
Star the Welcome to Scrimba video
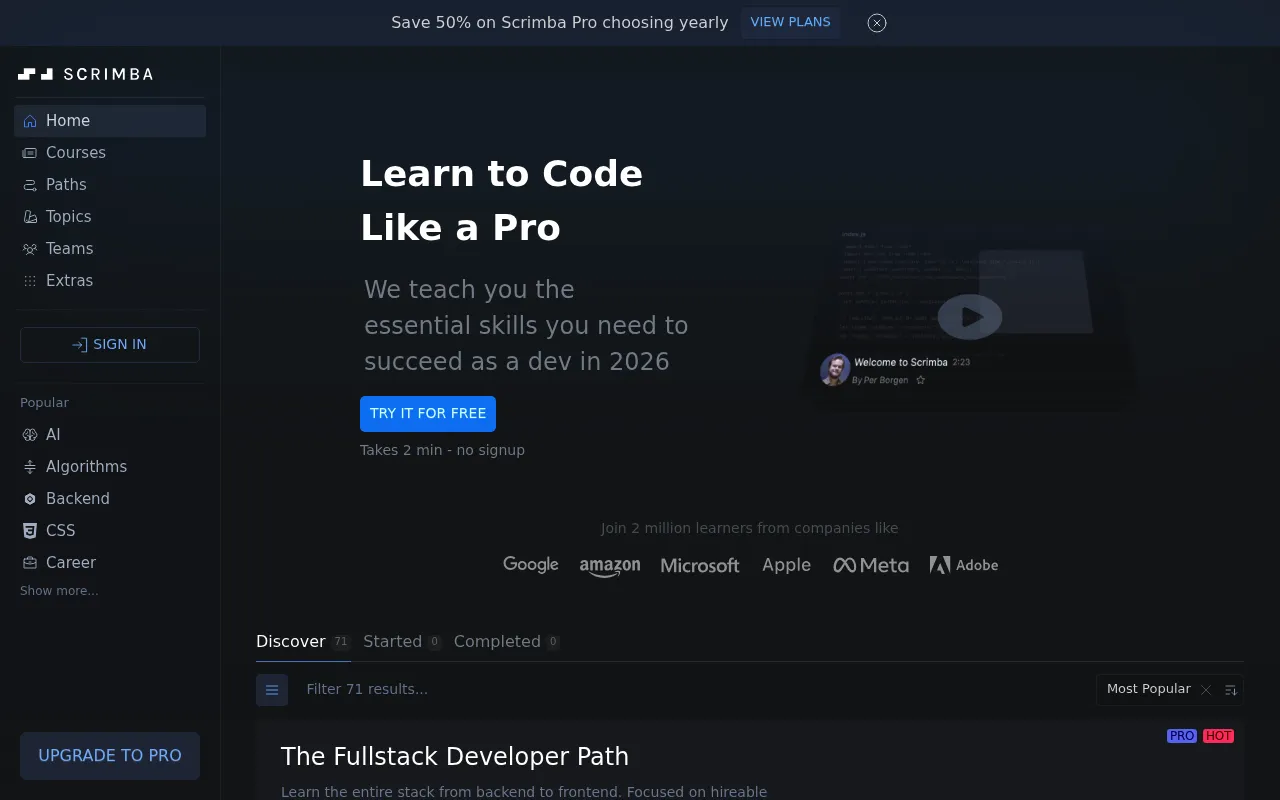tap(921, 381)
